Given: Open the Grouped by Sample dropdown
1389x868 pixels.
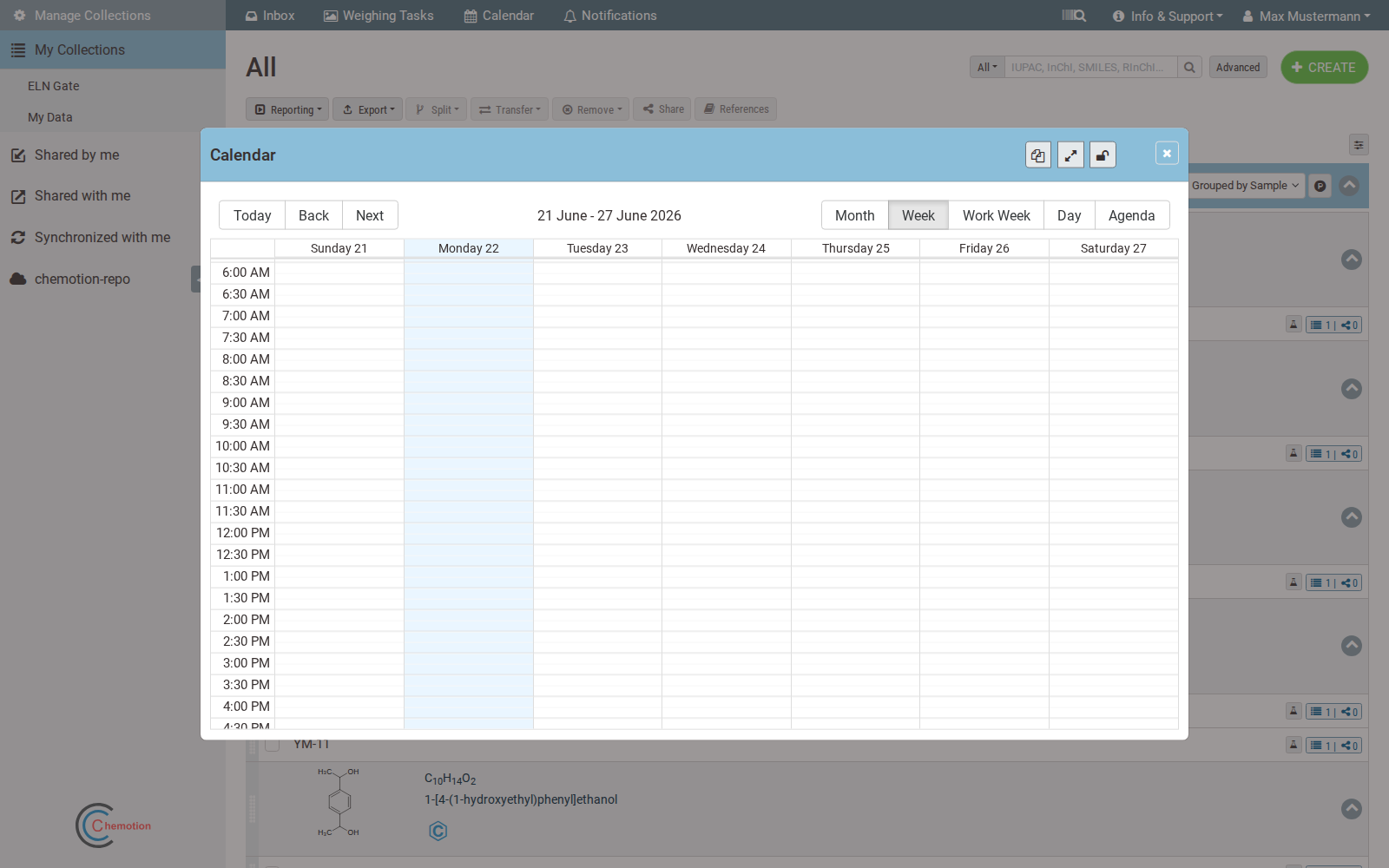Looking at the screenshot, I should (x=1247, y=186).
